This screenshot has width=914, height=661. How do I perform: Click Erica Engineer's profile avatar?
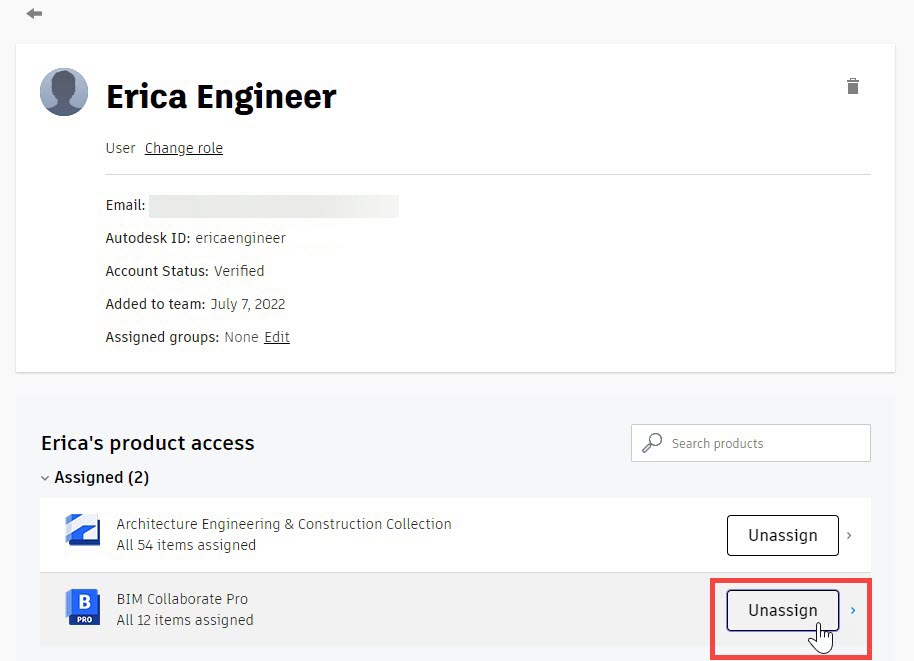point(64,92)
